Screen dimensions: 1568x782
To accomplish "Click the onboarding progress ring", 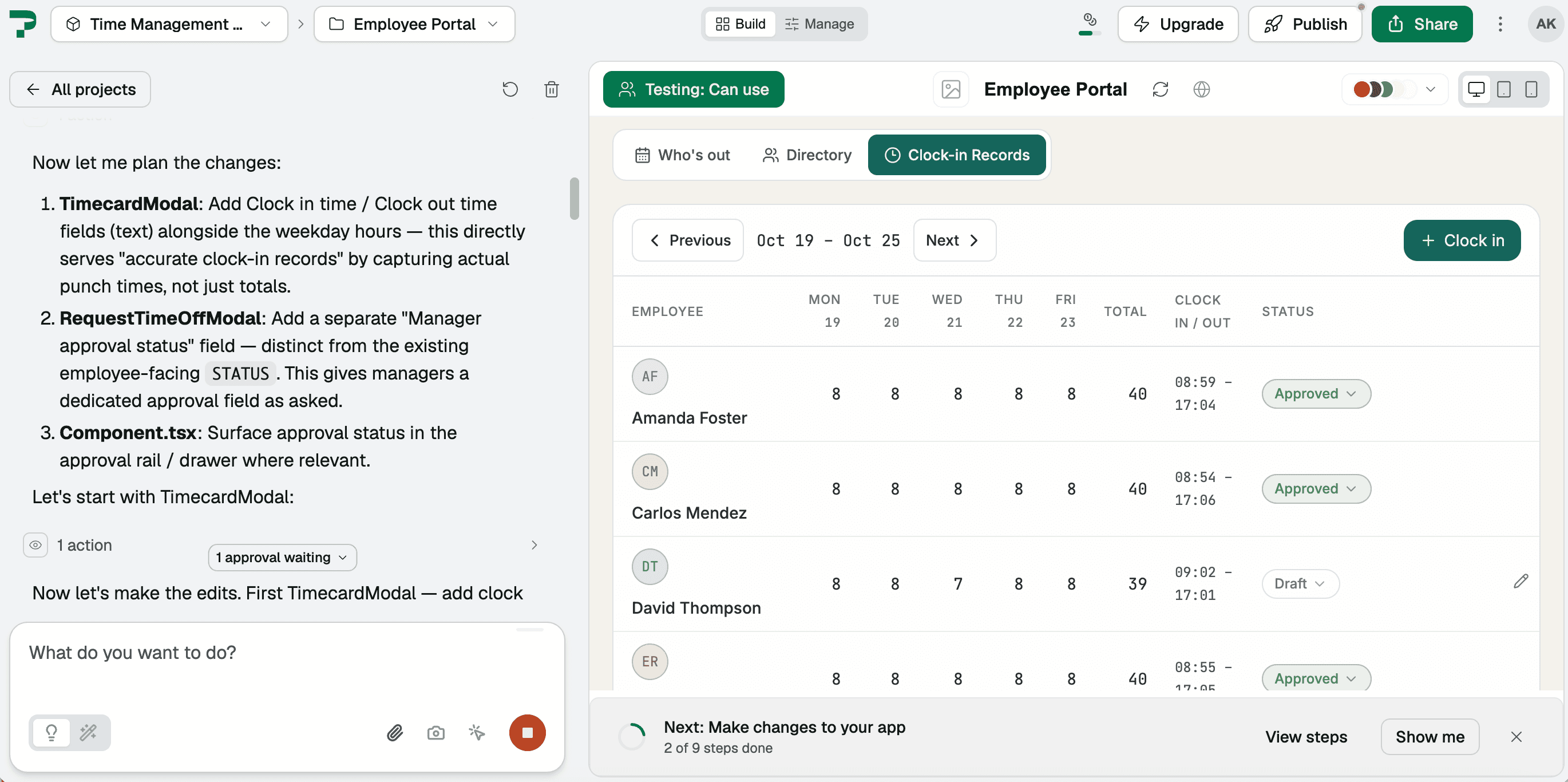I will 632,737.
